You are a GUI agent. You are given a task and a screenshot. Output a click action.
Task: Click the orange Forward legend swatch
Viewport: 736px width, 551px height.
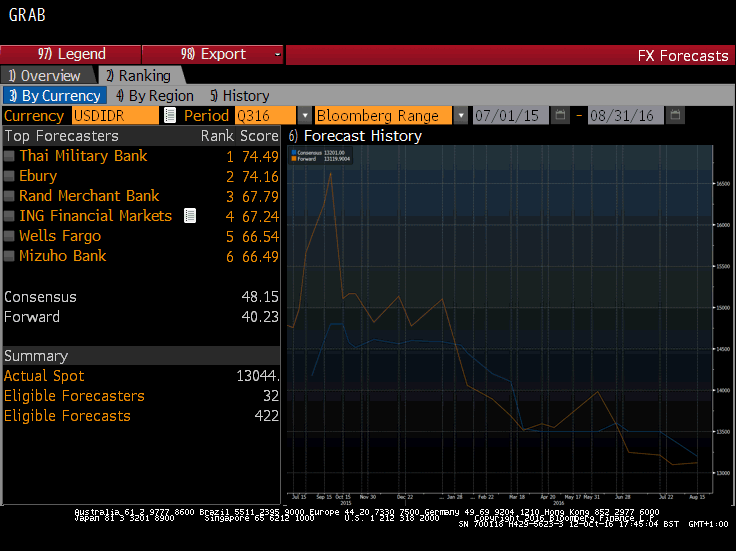point(294,159)
